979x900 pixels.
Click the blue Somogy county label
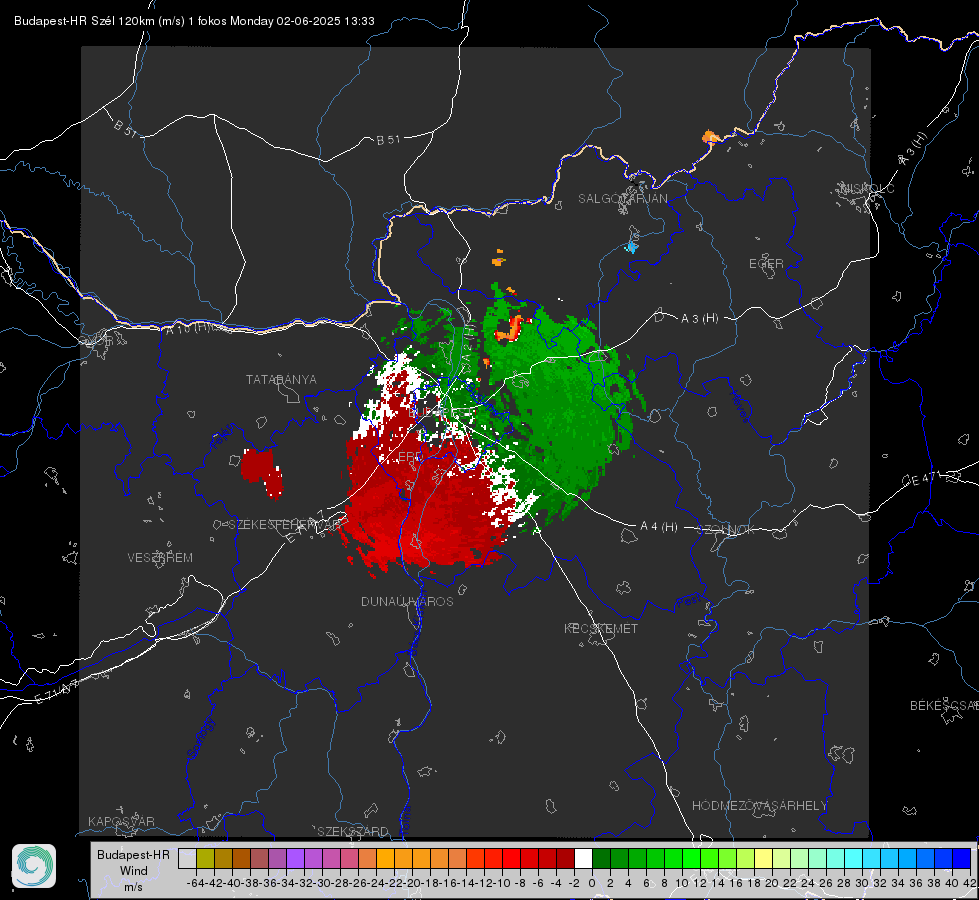pyautogui.click(x=201, y=738)
